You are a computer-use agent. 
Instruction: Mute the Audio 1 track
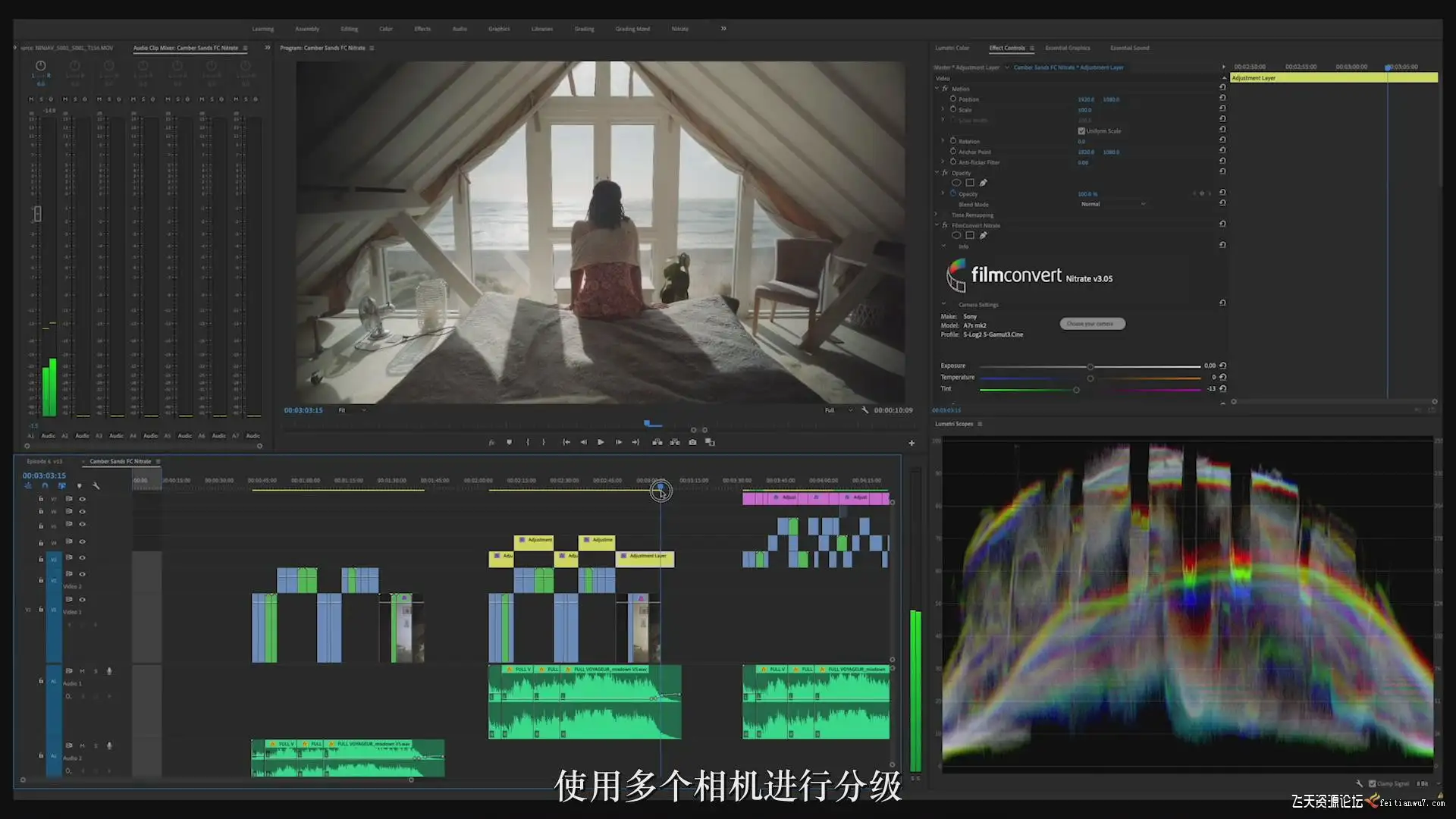pos(83,671)
